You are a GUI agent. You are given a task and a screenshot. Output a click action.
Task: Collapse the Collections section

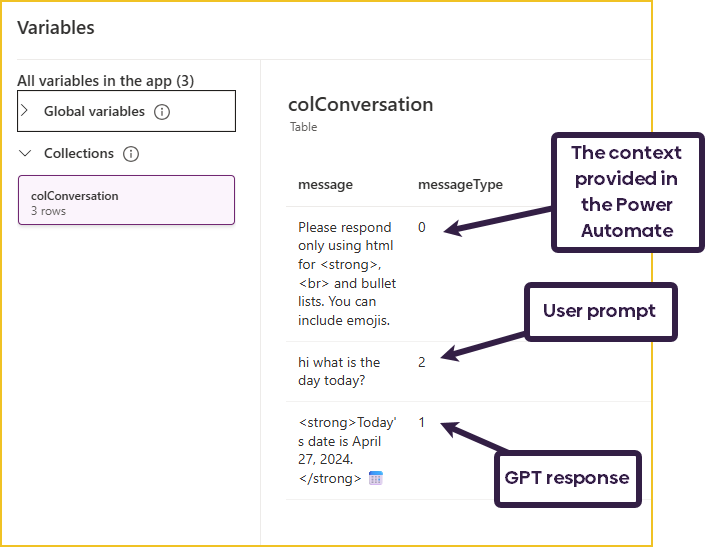[x=25, y=154]
